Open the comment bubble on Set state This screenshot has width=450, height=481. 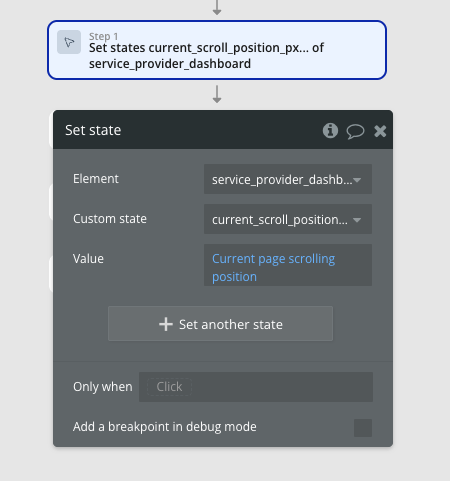(x=355, y=131)
